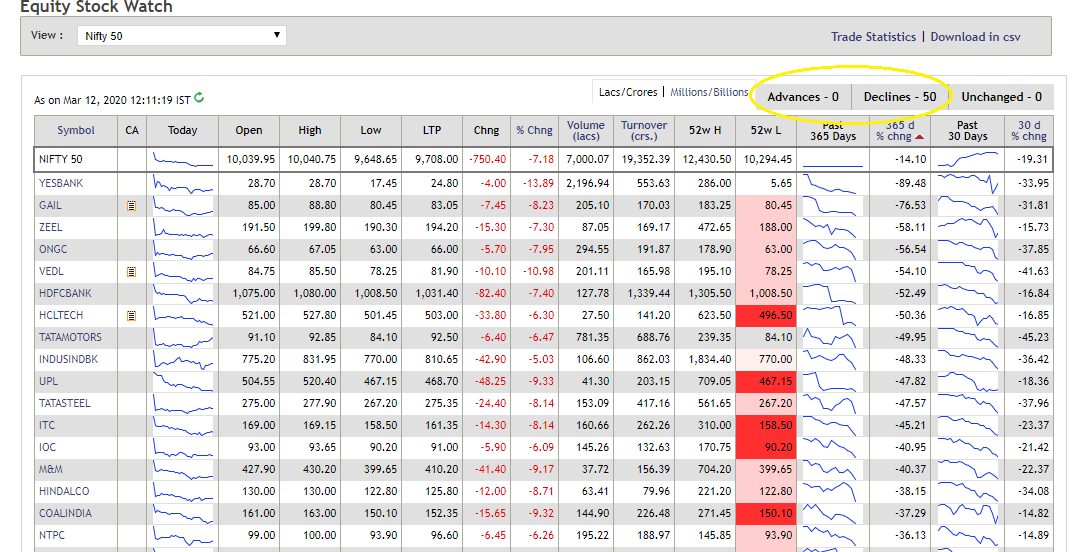This screenshot has height=552, width=1081.
Task: Open the TATAMOTORS stock link
Action: [x=70, y=338]
